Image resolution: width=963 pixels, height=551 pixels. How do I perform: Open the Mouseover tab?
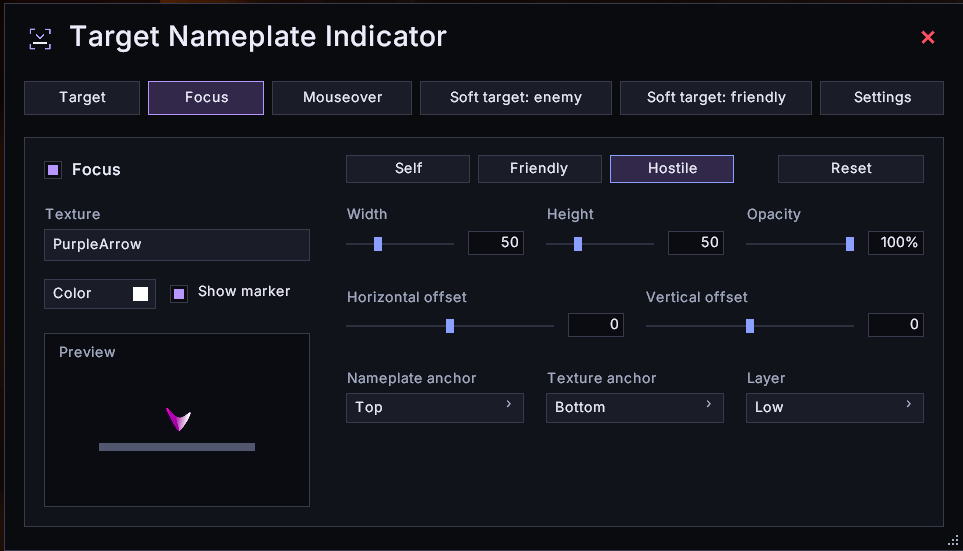click(342, 98)
